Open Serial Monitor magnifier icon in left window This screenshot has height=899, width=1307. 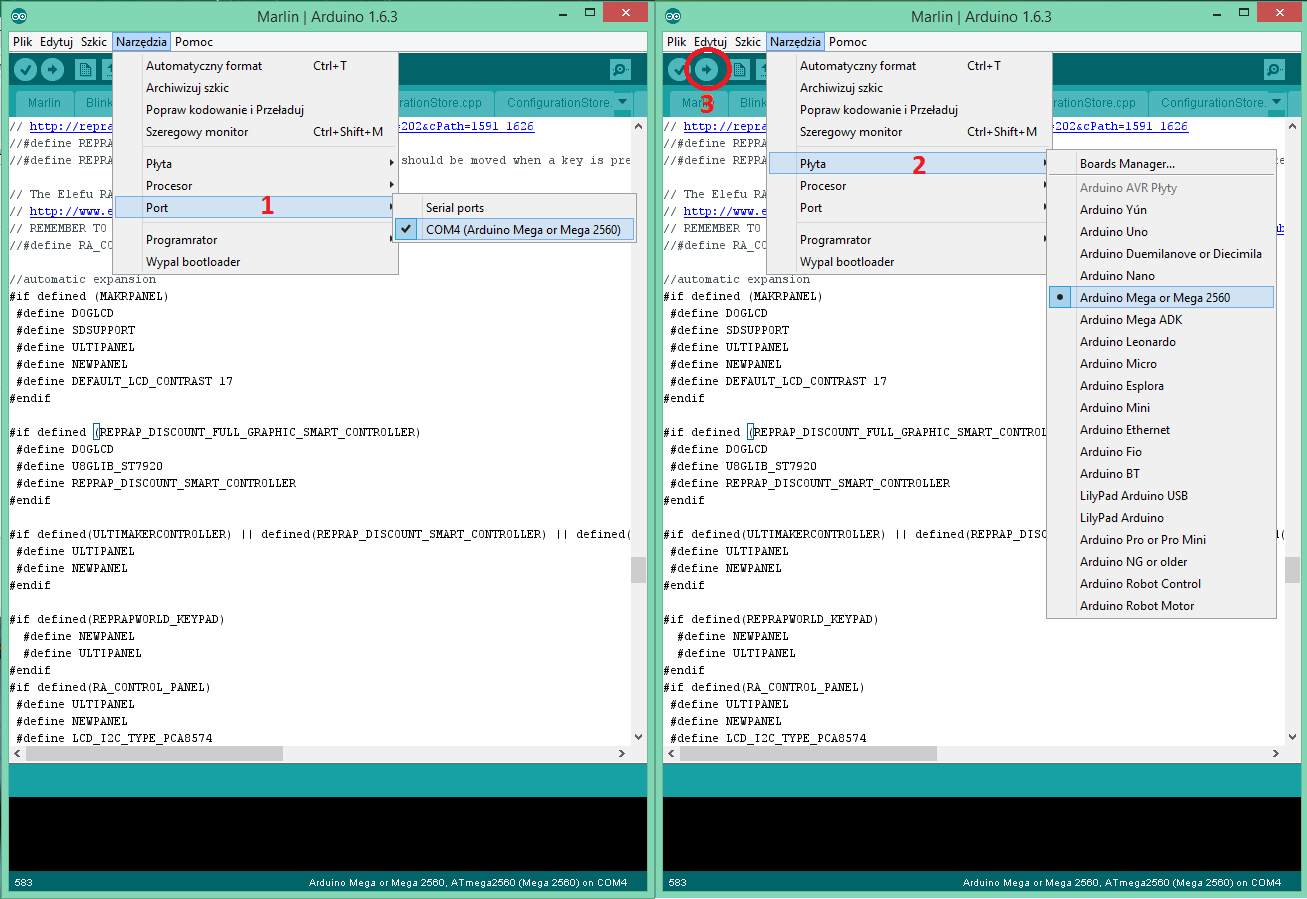click(621, 70)
